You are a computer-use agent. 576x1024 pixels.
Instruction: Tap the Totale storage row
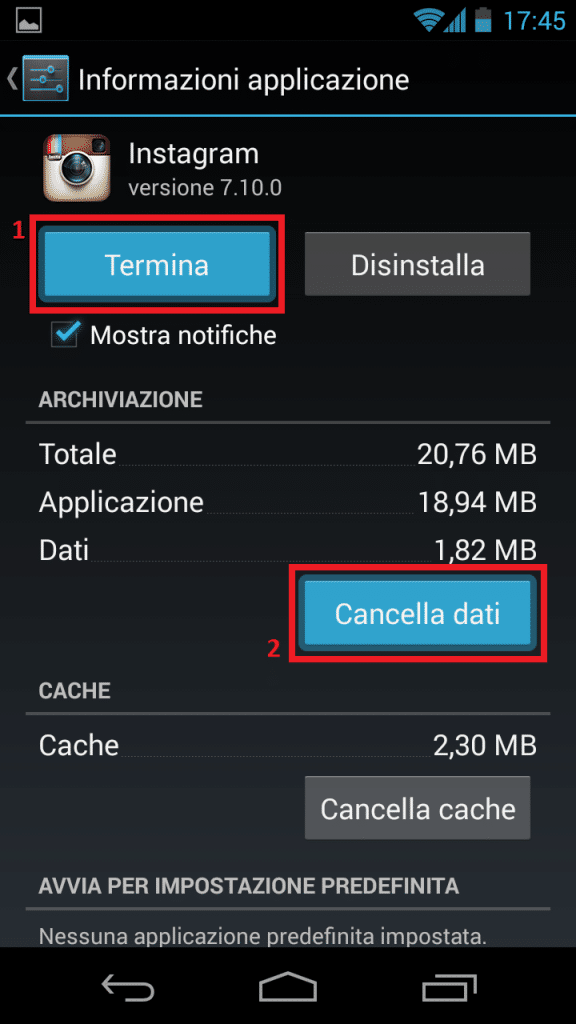pos(288,453)
